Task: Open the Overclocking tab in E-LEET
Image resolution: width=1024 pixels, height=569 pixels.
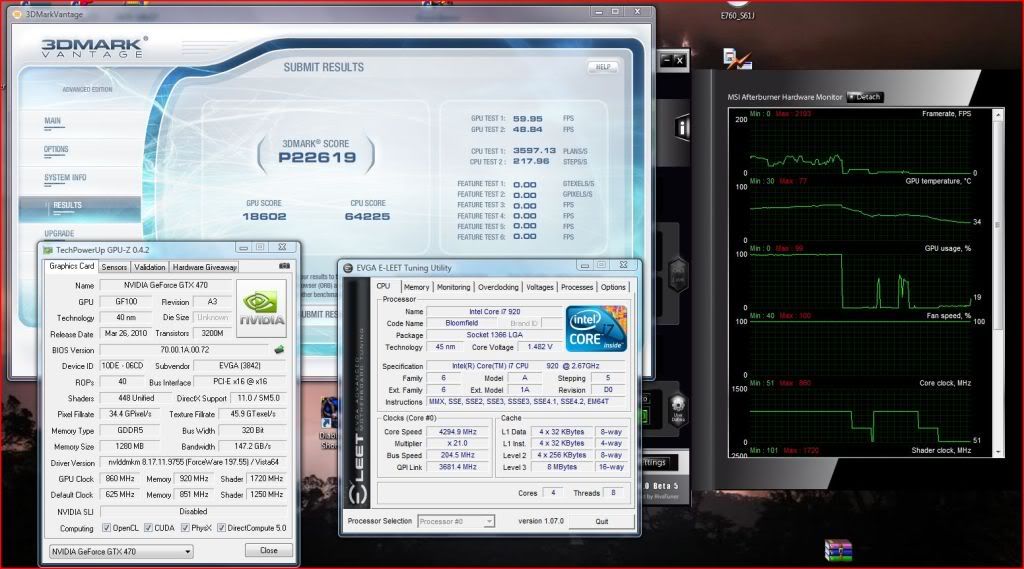Action: 498,287
